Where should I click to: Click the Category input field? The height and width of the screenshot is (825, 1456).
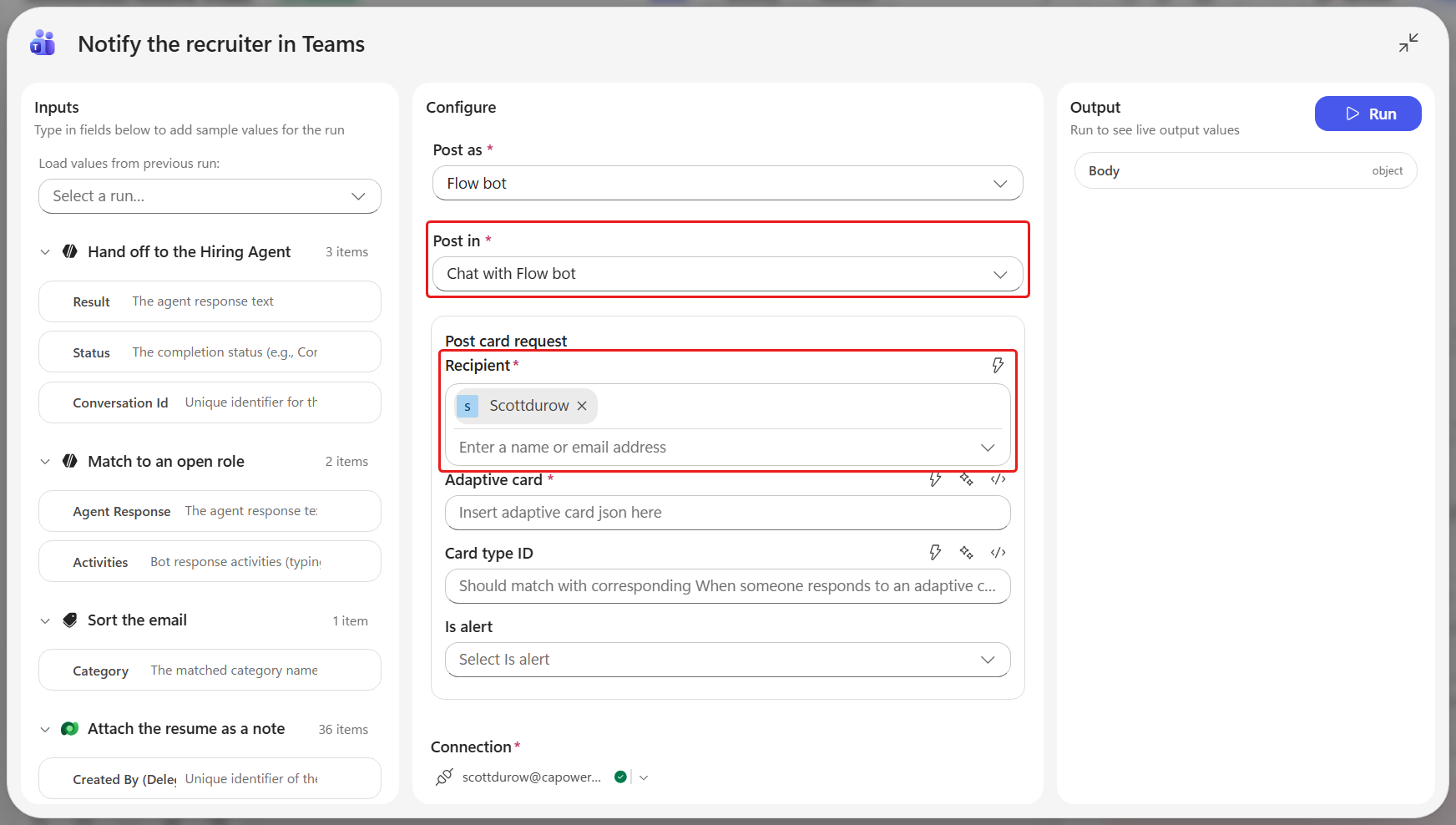(x=210, y=671)
